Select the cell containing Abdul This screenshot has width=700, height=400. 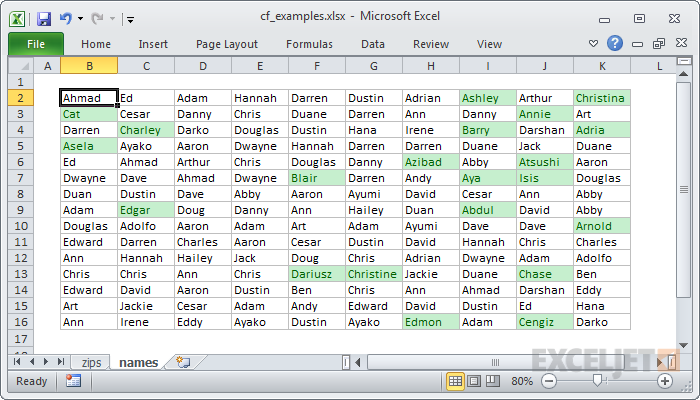pyautogui.click(x=488, y=210)
